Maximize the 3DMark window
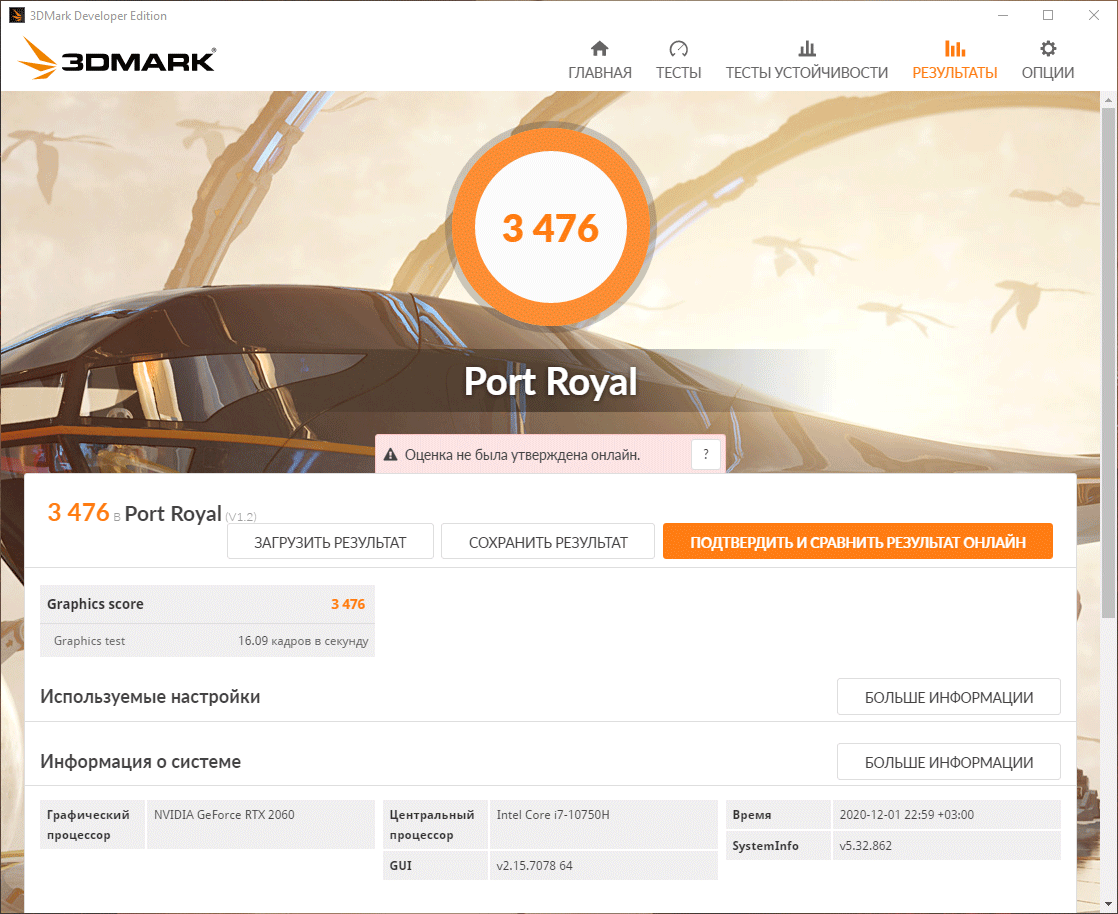This screenshot has width=1118, height=914. tap(1047, 15)
